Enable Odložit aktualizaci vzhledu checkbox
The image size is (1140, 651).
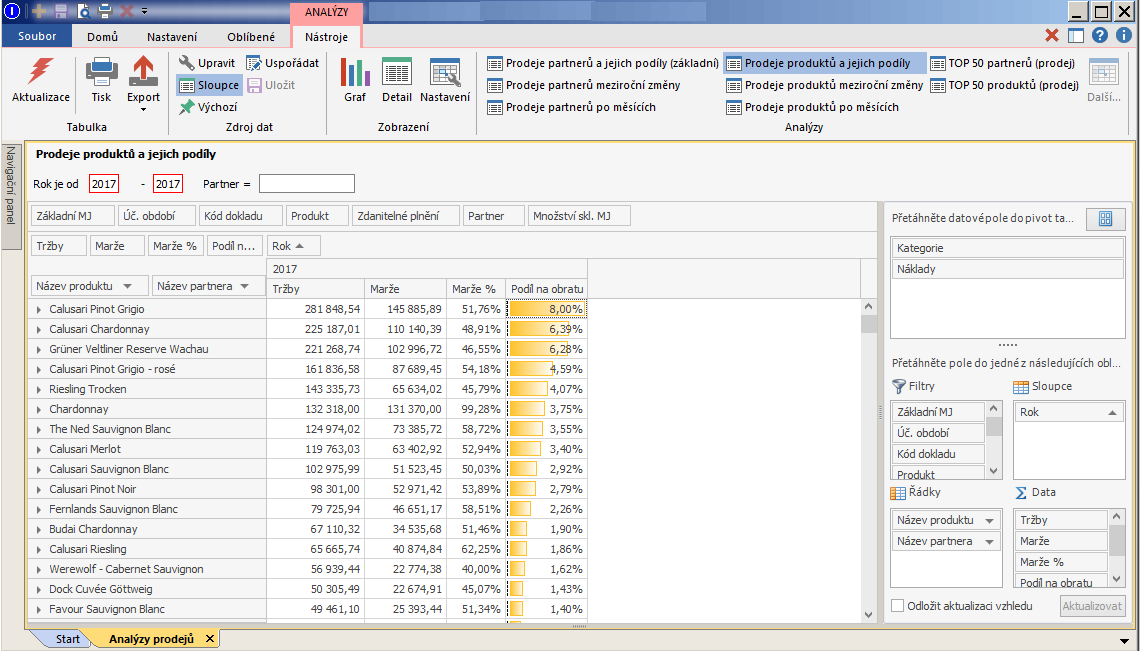tap(898, 605)
